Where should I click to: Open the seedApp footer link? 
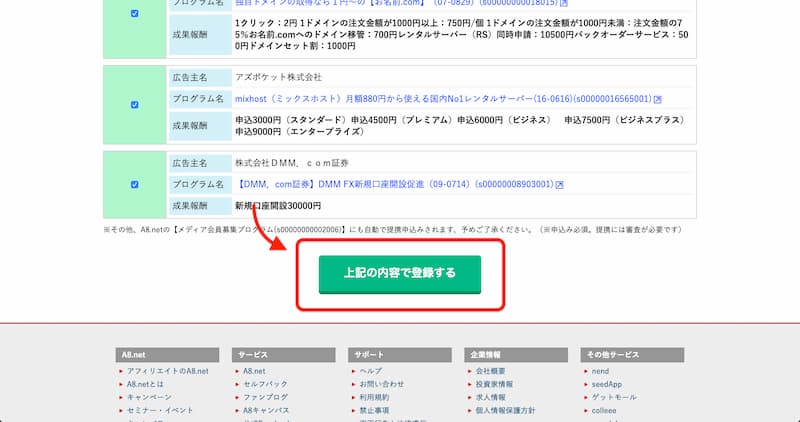point(607,384)
